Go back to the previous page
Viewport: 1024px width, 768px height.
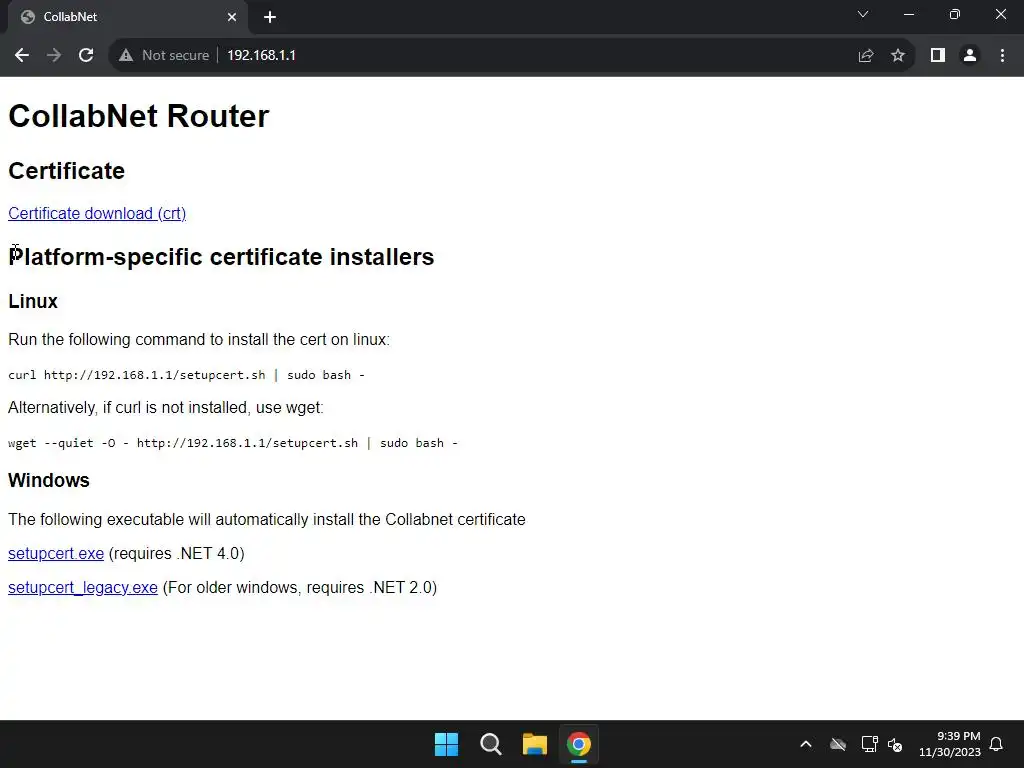(x=22, y=56)
